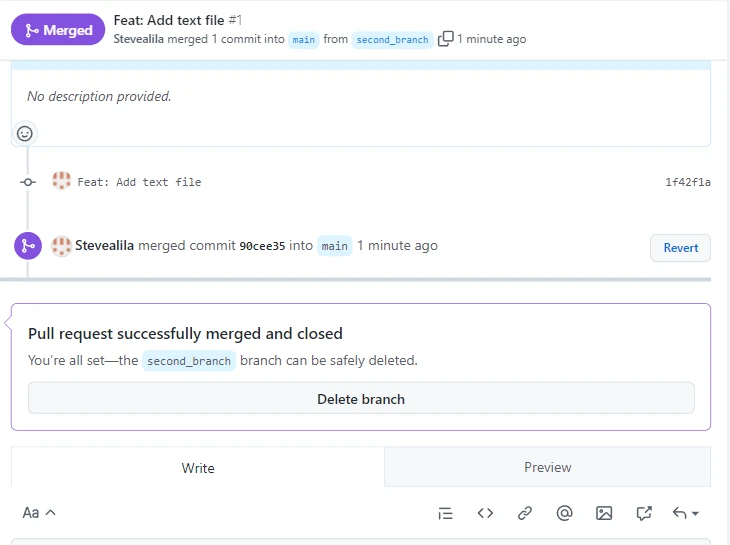Click the numbered list formatting icon
730x545 pixels.
pyautogui.click(x=446, y=513)
